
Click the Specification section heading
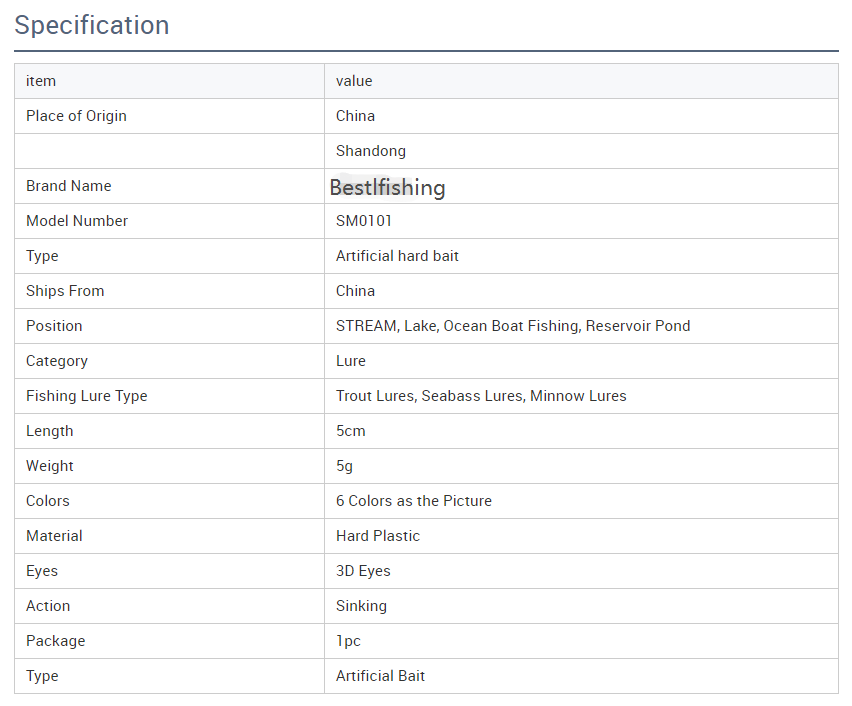(92, 26)
